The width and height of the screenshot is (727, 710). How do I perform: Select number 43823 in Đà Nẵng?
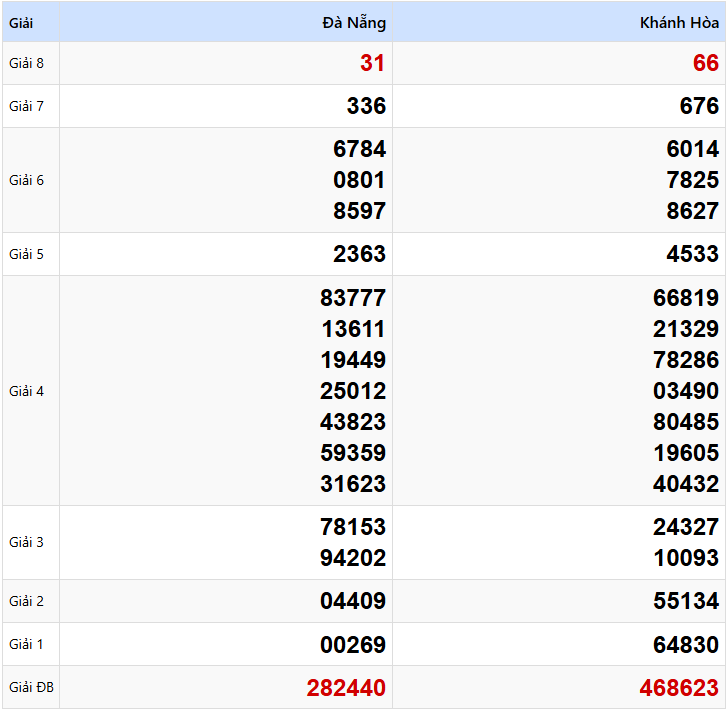(x=353, y=422)
